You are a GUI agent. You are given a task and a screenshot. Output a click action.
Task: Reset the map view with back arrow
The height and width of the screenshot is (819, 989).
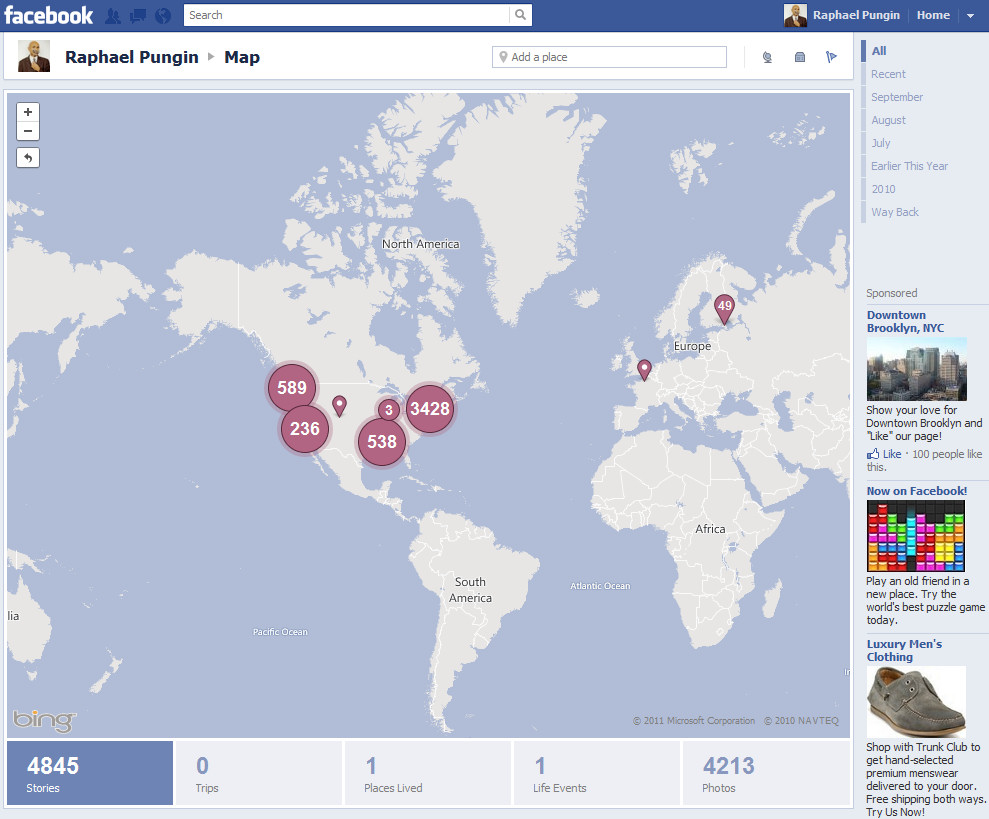coord(28,157)
